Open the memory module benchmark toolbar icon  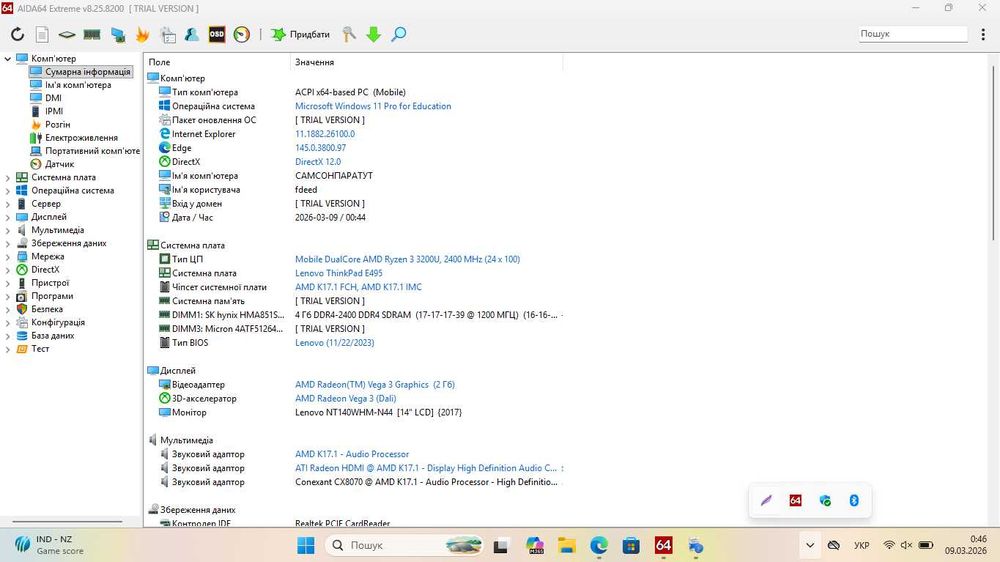click(92, 34)
